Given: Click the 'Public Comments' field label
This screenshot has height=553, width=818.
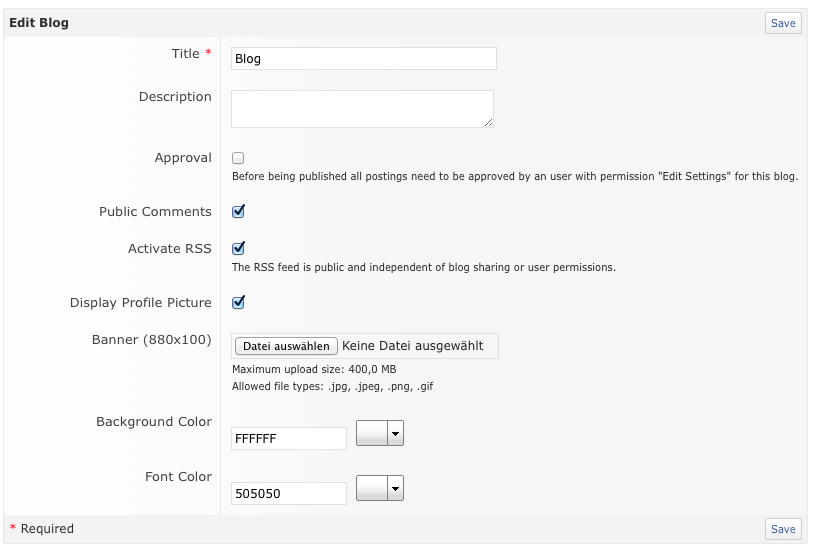Looking at the screenshot, I should (155, 212).
